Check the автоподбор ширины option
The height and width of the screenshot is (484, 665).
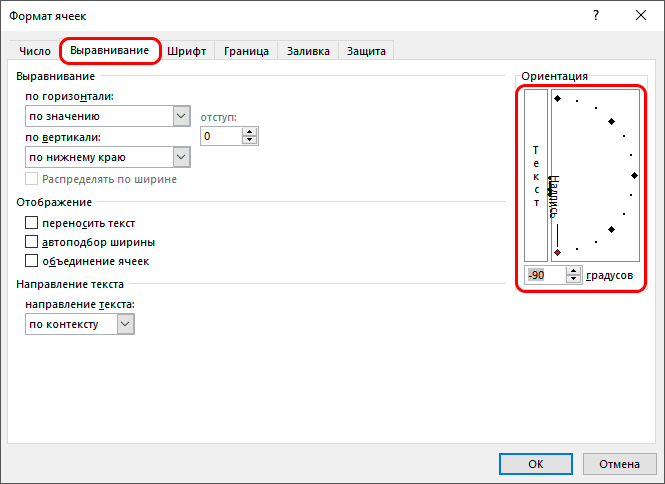(x=31, y=242)
